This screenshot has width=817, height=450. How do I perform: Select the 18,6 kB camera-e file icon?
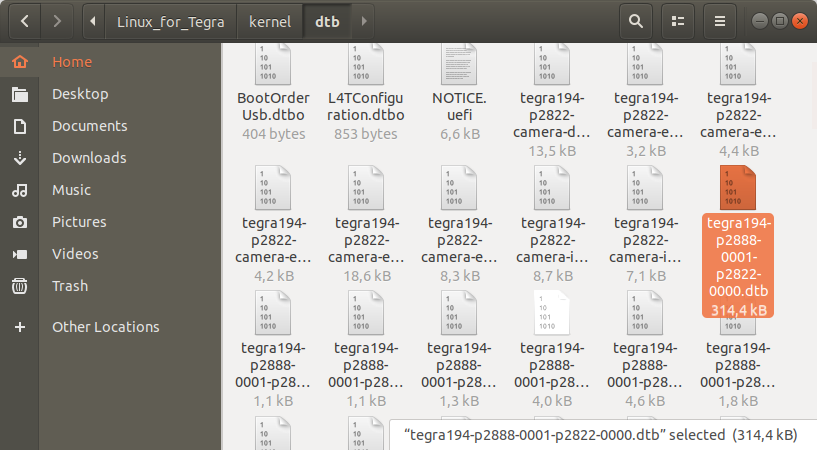pyautogui.click(x=366, y=188)
